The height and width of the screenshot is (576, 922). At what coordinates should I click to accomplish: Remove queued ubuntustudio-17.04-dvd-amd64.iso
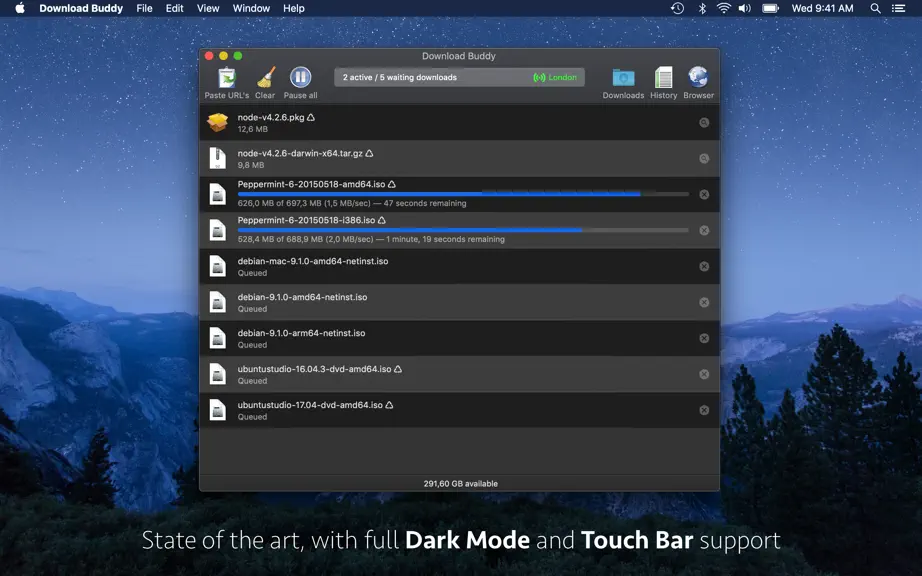[x=704, y=410]
